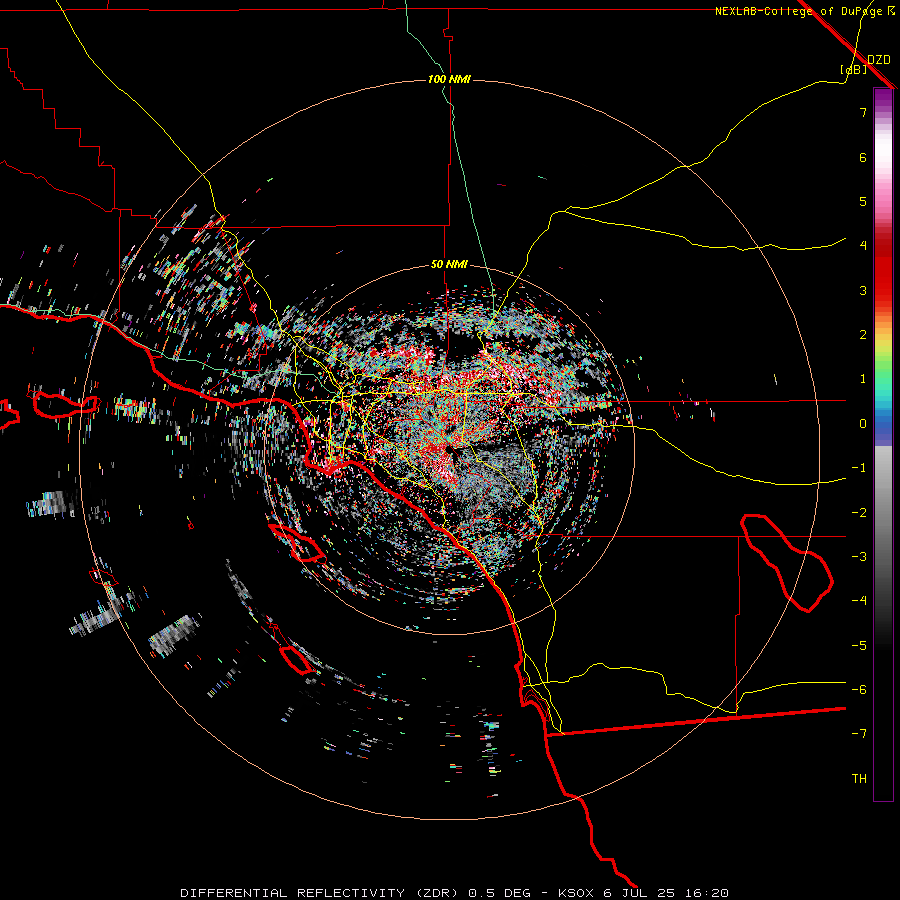The width and height of the screenshot is (900, 900).
Task: Click the red band of the ZDR color bar
Action: coord(883,270)
